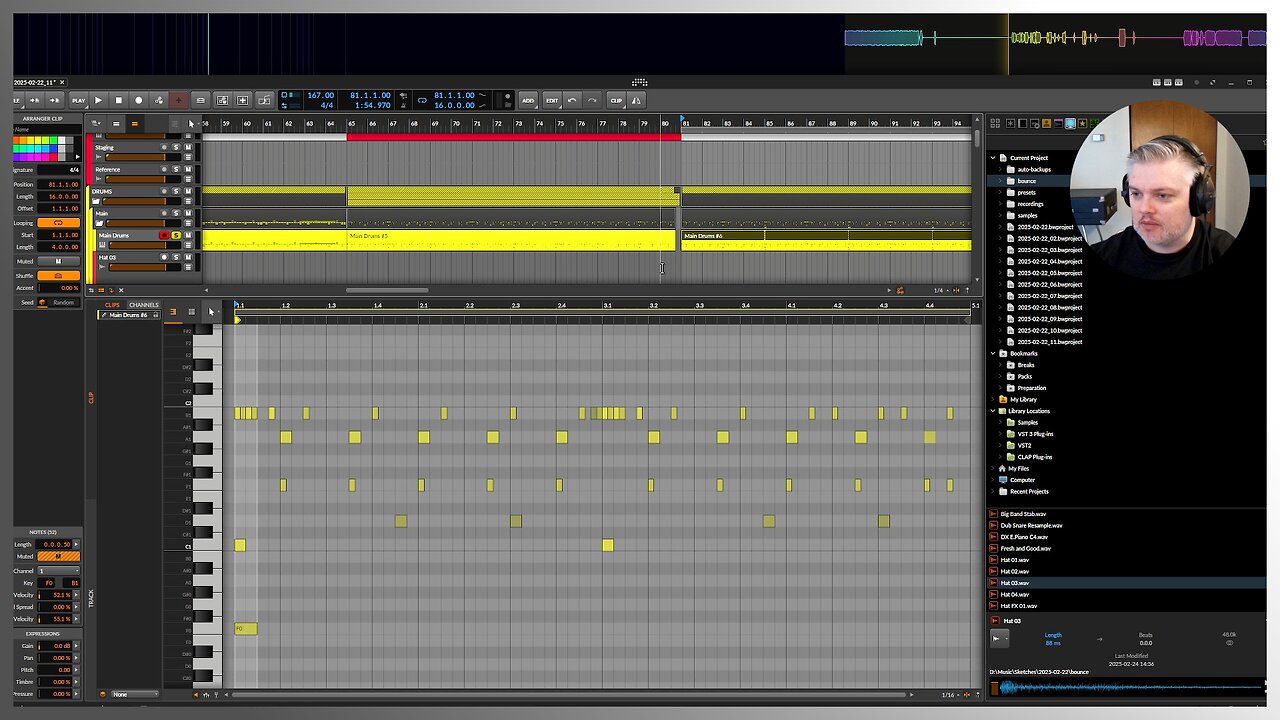Screen dimensions: 1280x720
Task: Expand Recent Projects entry
Action: click(x=993, y=491)
